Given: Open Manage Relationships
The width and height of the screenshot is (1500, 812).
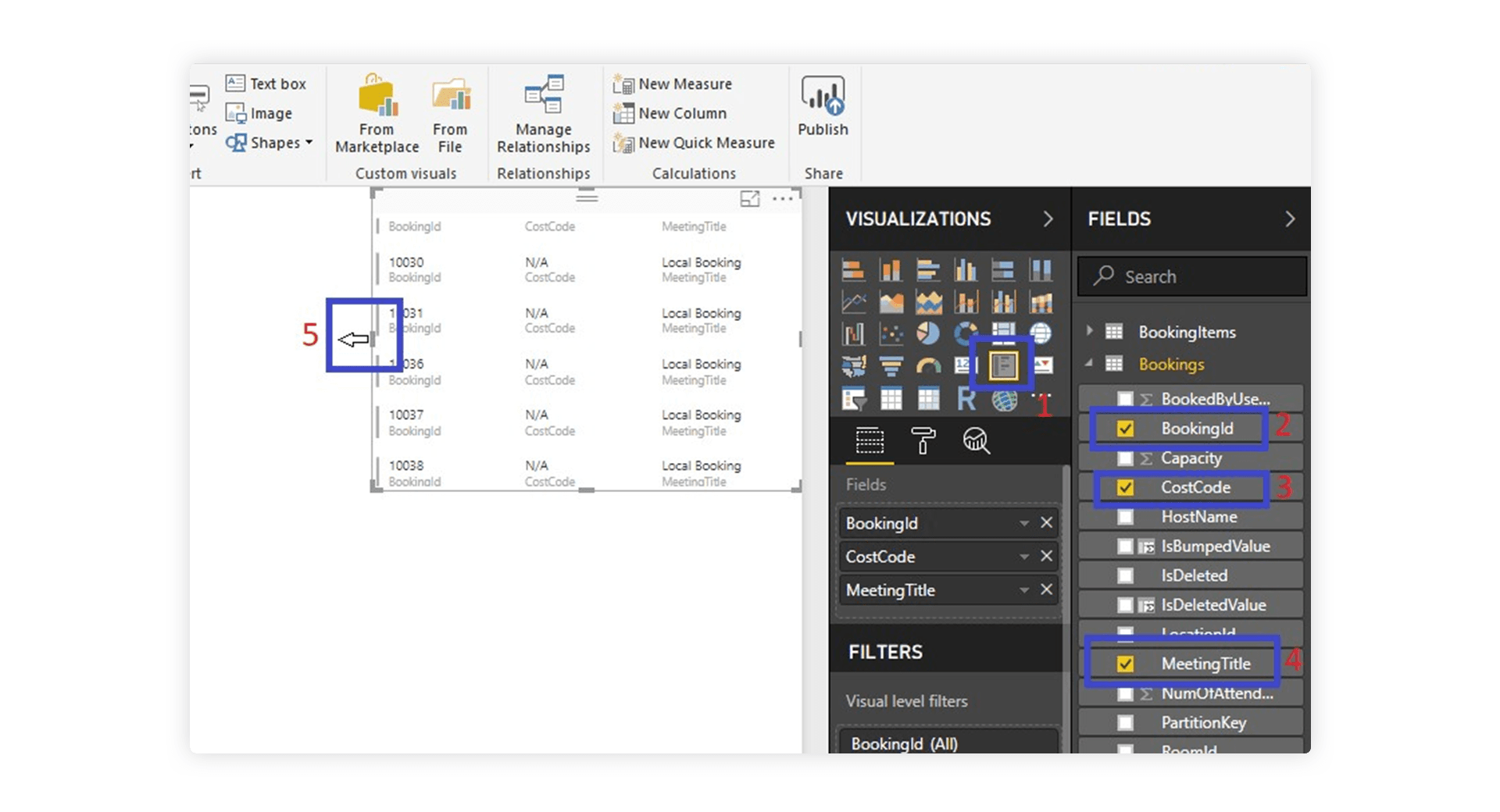Looking at the screenshot, I should 544,114.
